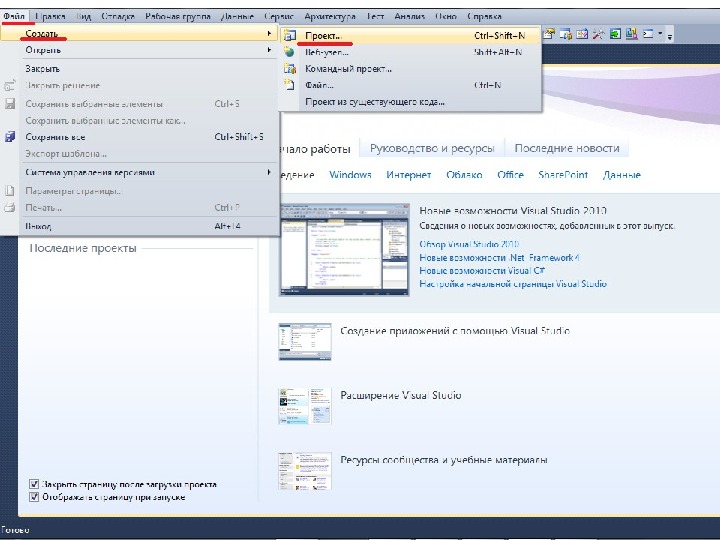This screenshot has width=720, height=540.
Task: Open the Данные category link on start page
Action: (x=622, y=175)
